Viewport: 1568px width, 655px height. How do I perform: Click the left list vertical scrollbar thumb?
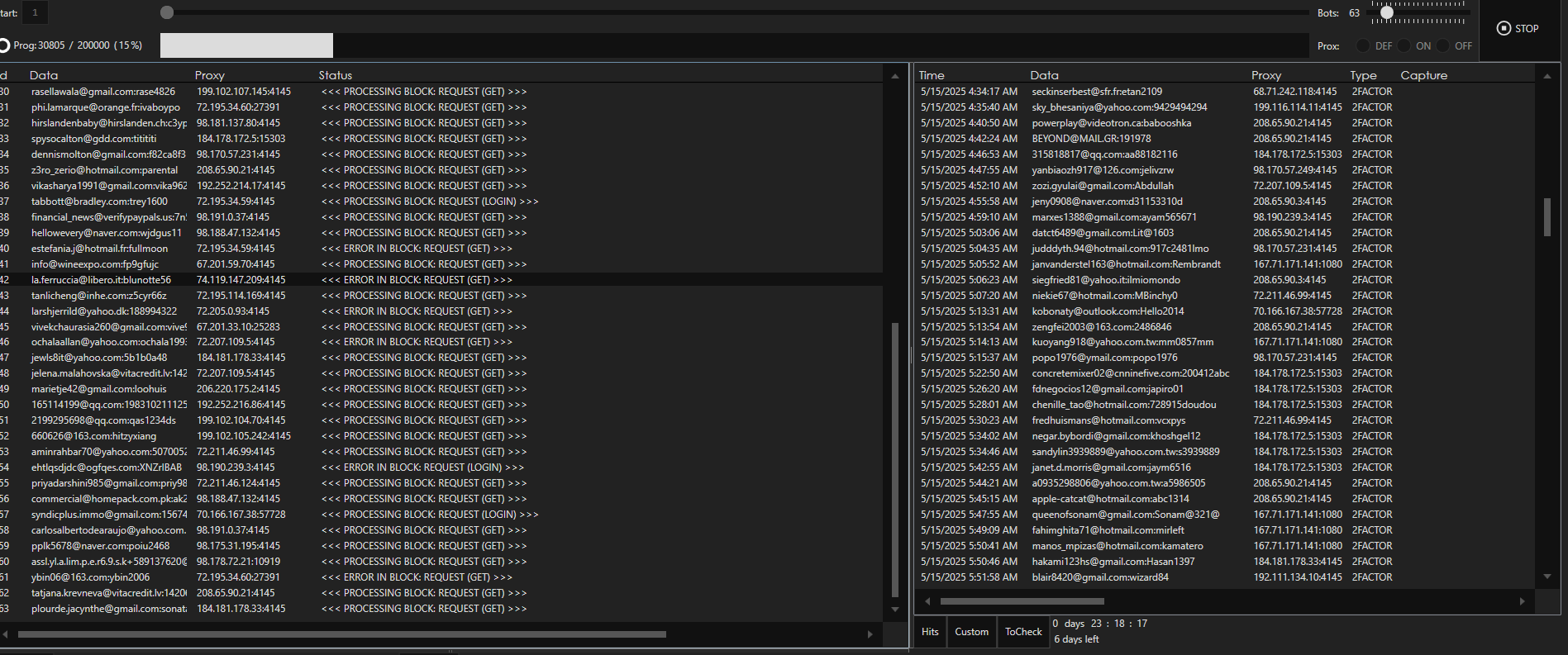click(894, 459)
